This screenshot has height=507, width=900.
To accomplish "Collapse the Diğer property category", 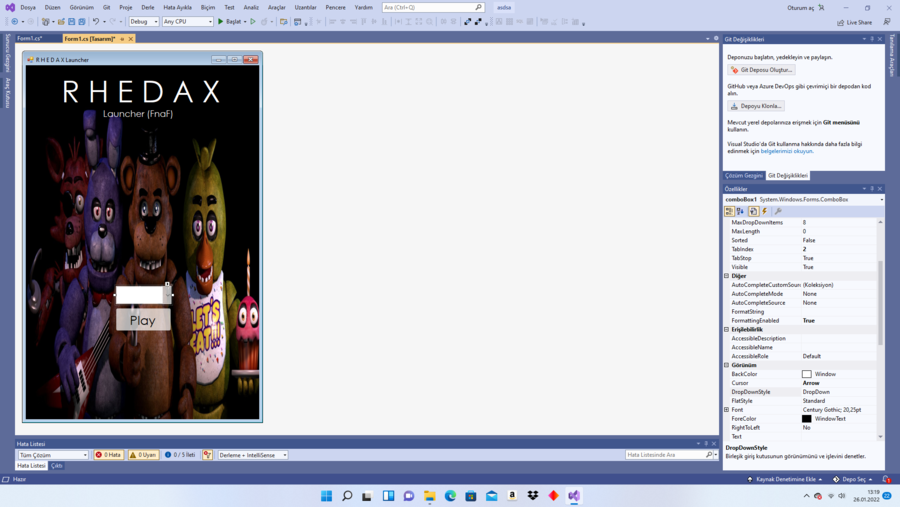I will (x=727, y=276).
